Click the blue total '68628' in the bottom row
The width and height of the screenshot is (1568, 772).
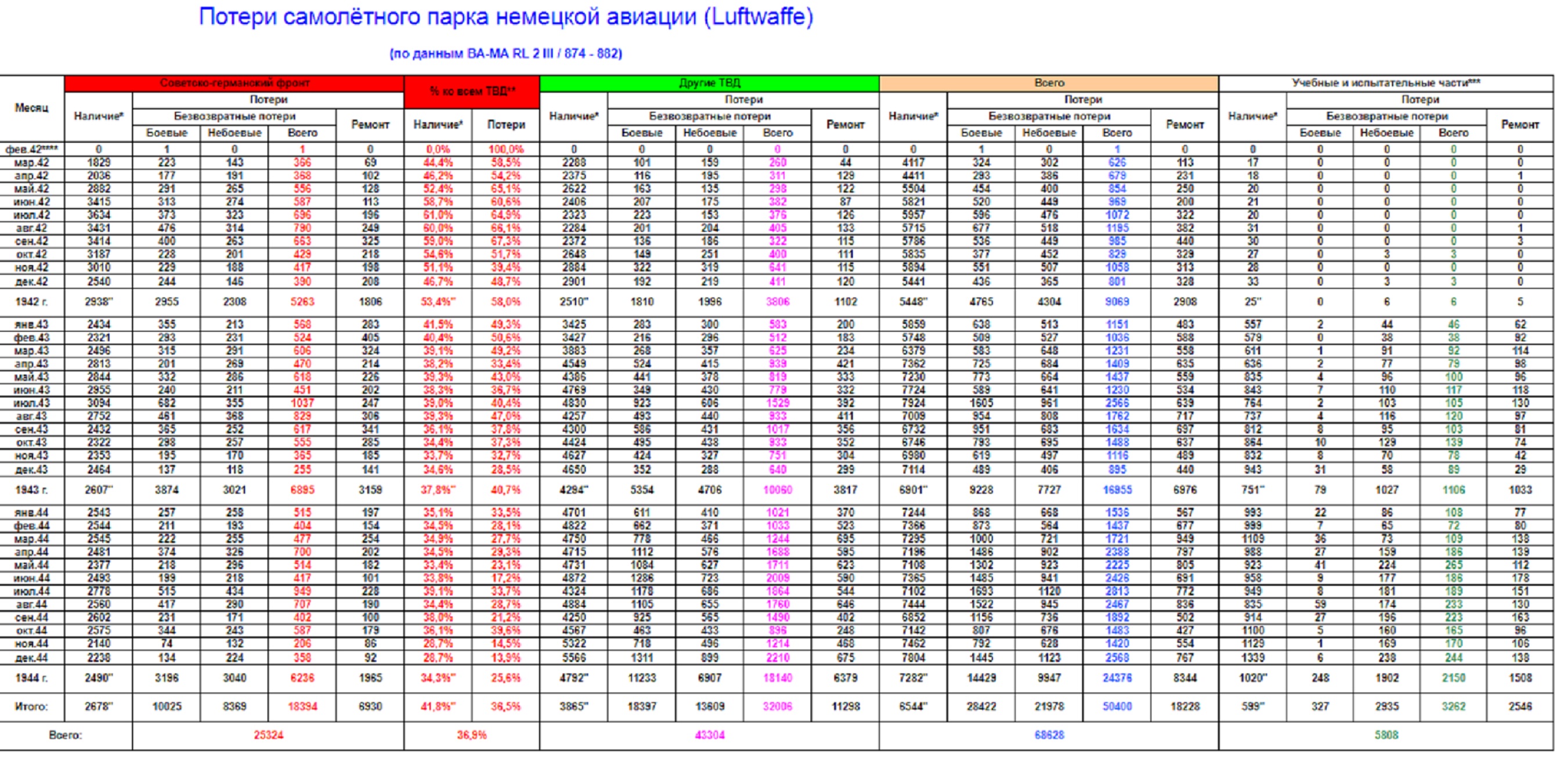1049,735
